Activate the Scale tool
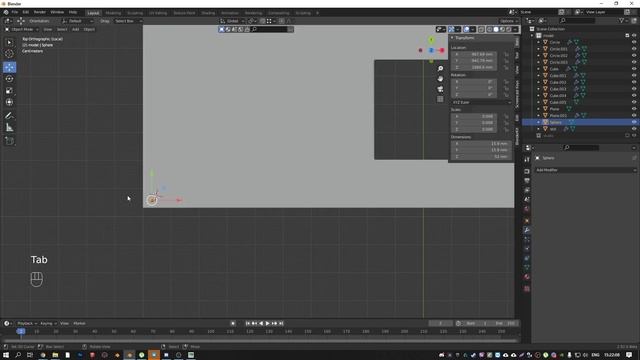 click(9, 91)
